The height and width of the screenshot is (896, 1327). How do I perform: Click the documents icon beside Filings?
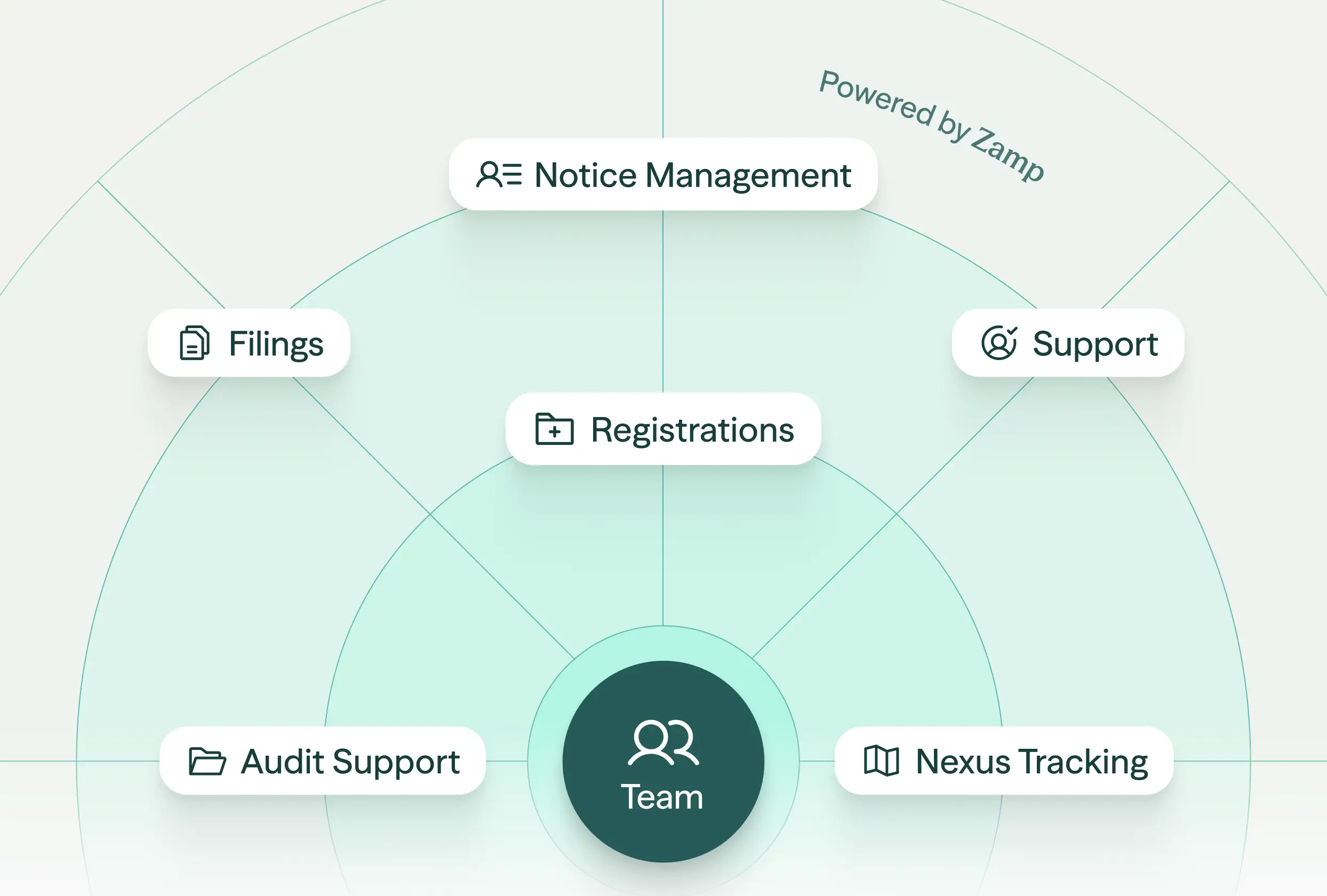(x=195, y=342)
